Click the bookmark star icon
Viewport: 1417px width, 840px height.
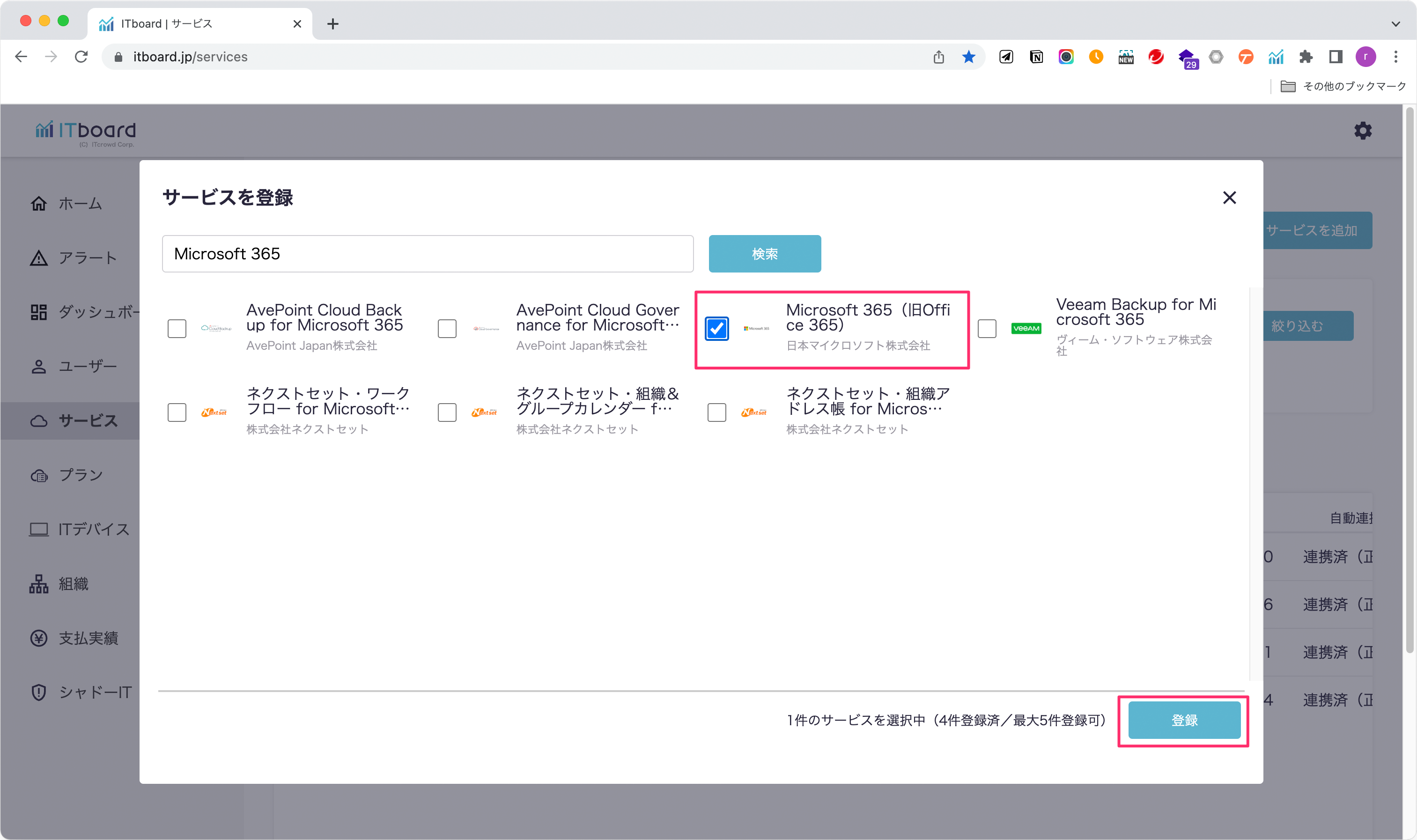pyautogui.click(x=969, y=57)
